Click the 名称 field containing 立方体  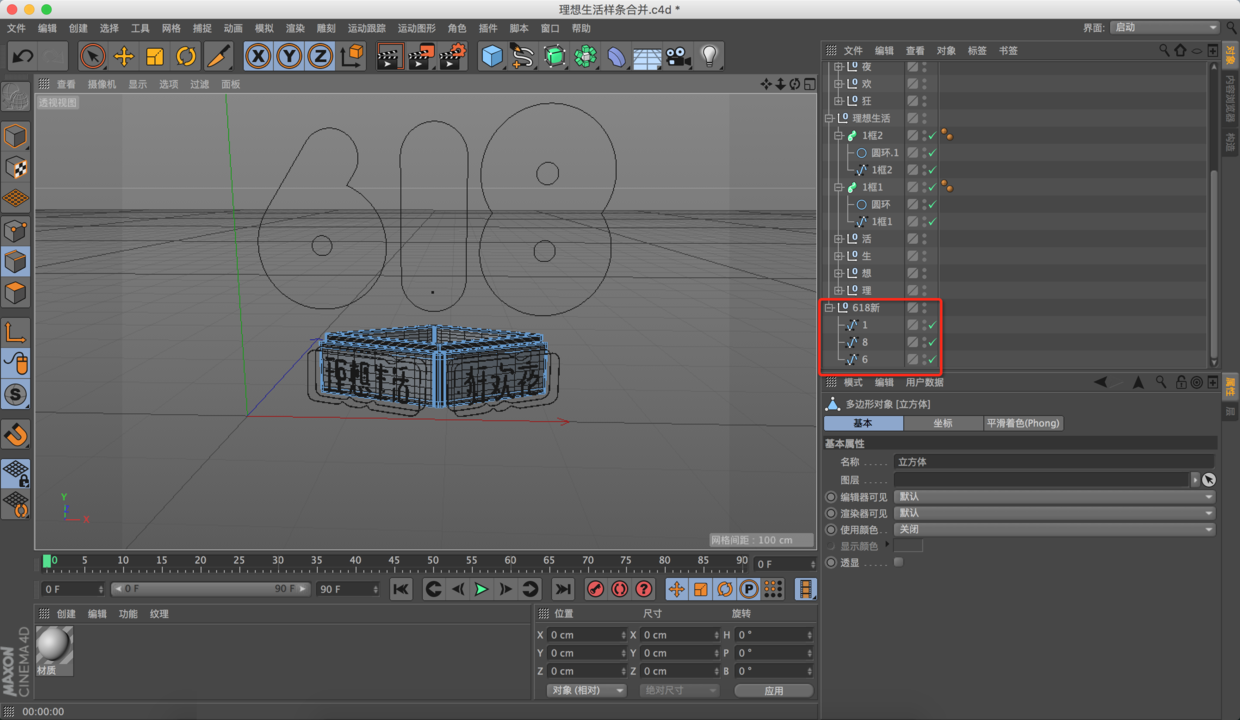(x=1054, y=462)
